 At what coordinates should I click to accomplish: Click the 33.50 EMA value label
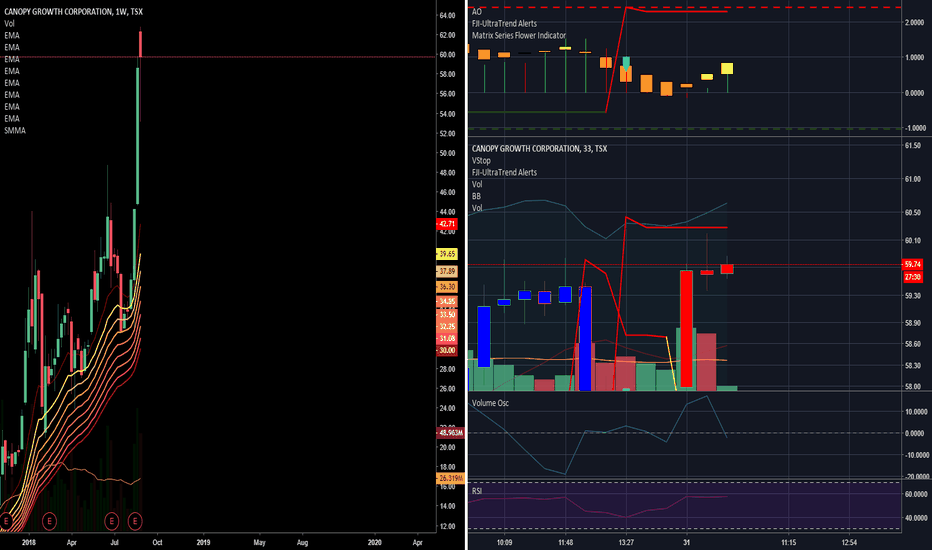coord(446,315)
